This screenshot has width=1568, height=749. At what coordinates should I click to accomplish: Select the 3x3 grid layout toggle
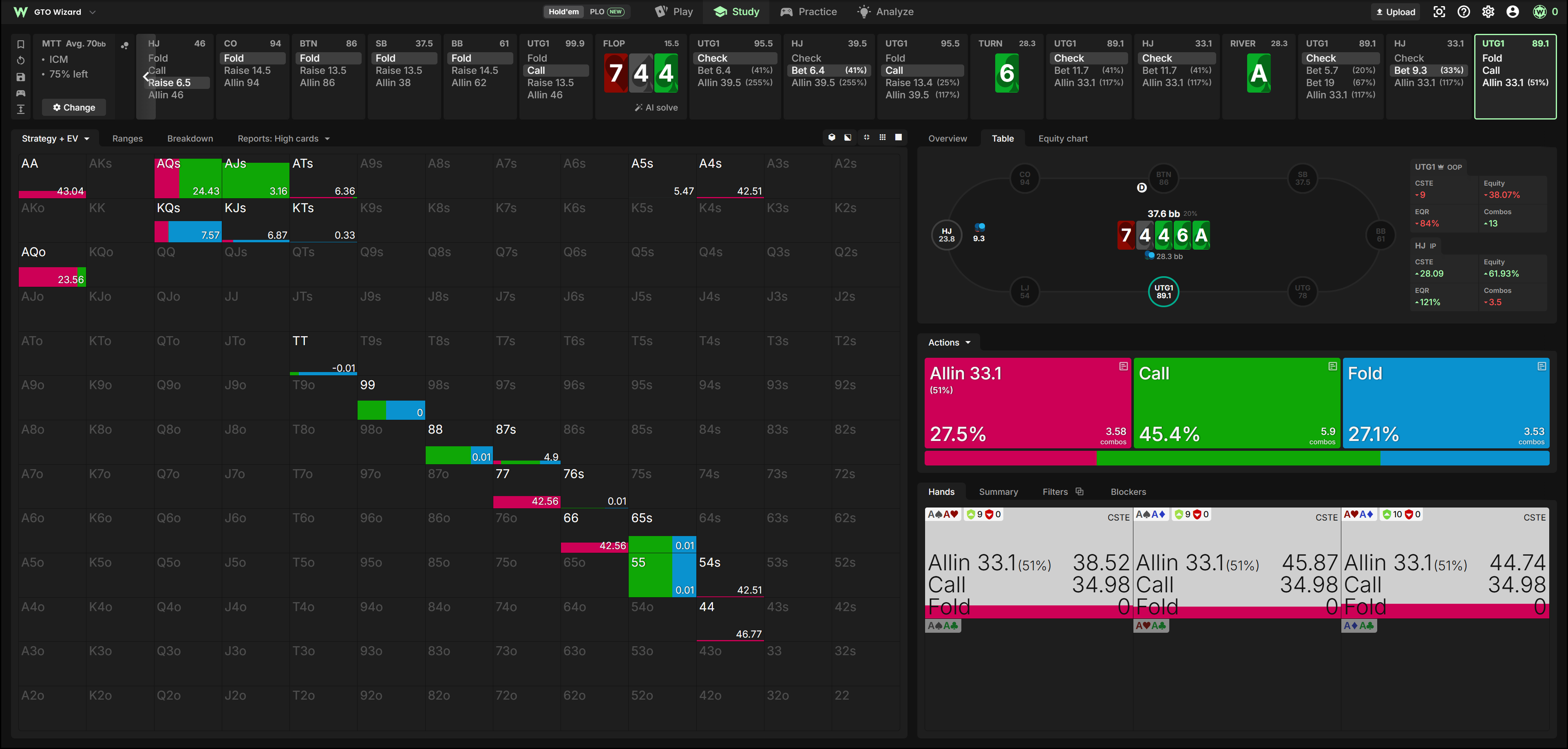click(x=883, y=137)
